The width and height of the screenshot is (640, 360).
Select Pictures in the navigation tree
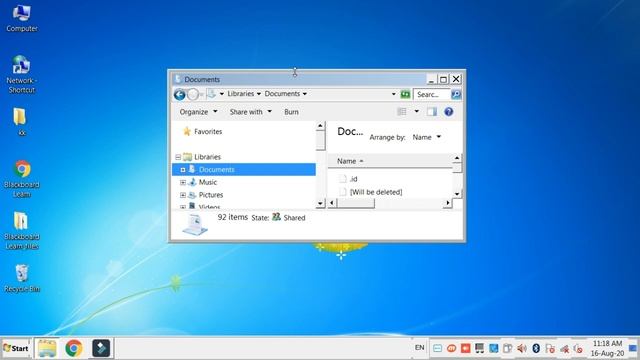click(211, 195)
